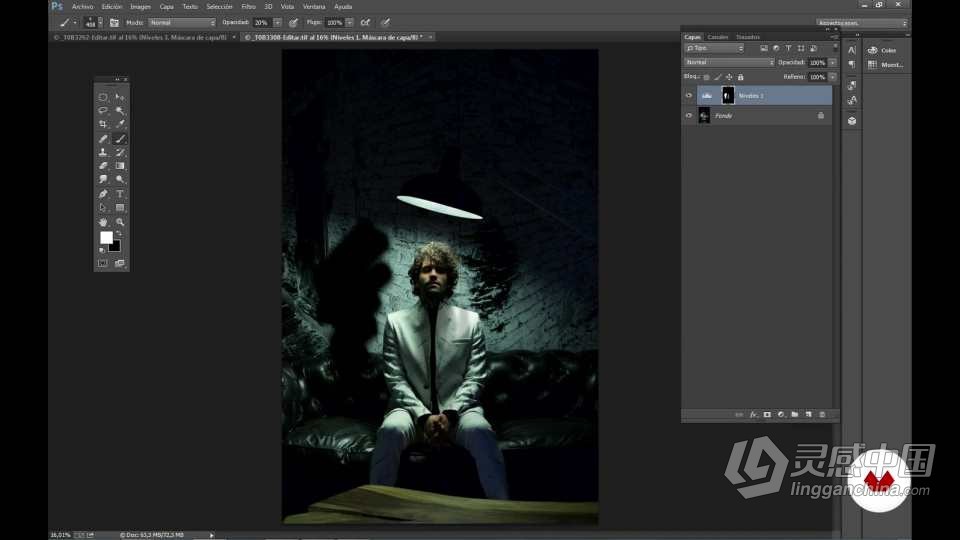Select the Brush tool in toolbox

click(x=120, y=138)
